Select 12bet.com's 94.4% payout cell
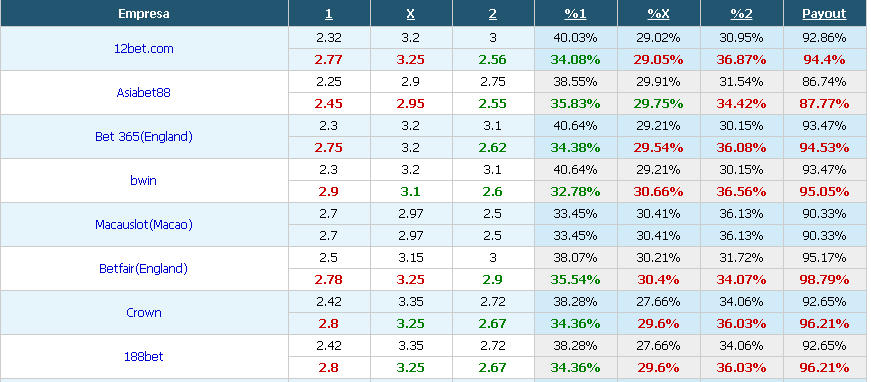This screenshot has height=382, width=871. pos(824,59)
